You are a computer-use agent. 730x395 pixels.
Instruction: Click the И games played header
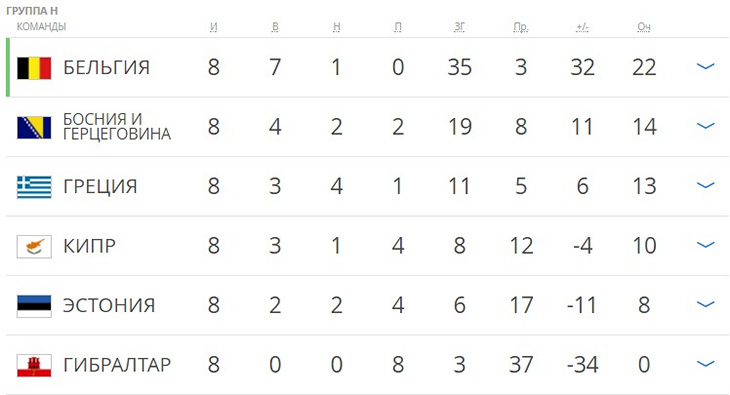[x=214, y=27]
